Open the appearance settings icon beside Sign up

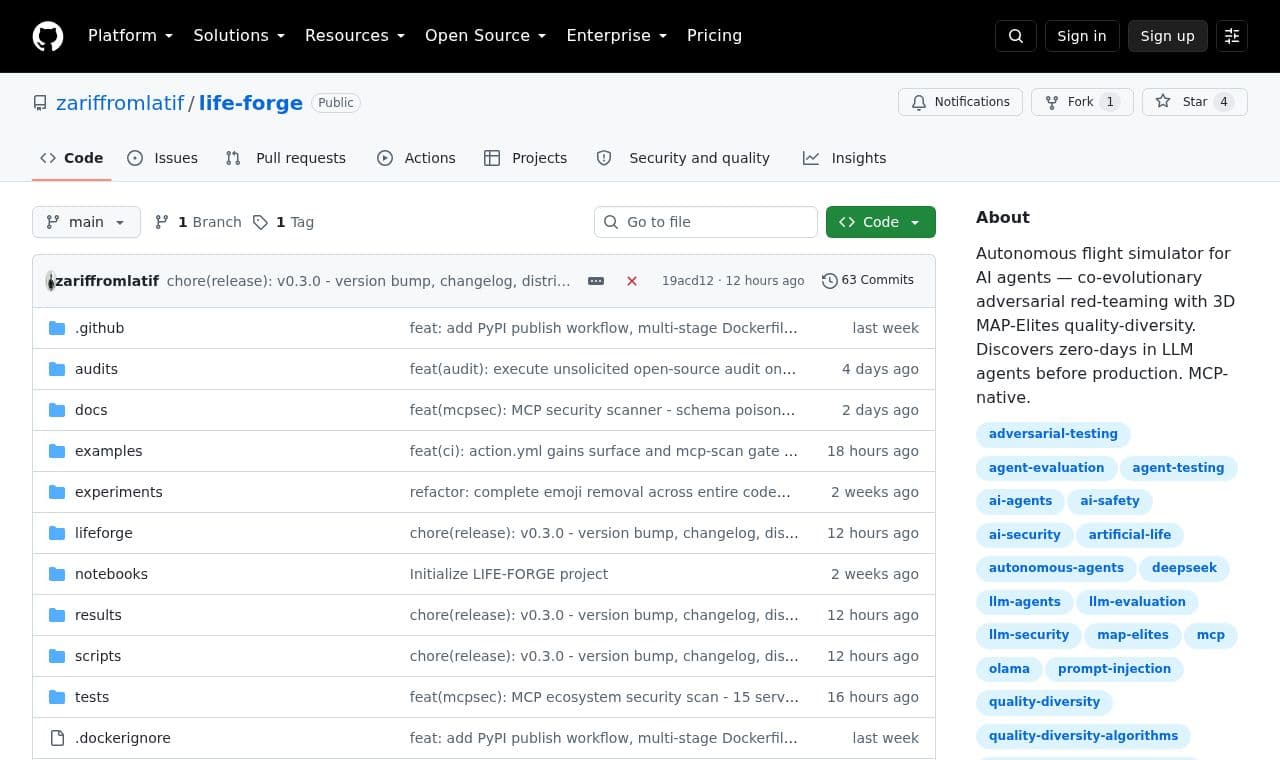(x=1232, y=36)
